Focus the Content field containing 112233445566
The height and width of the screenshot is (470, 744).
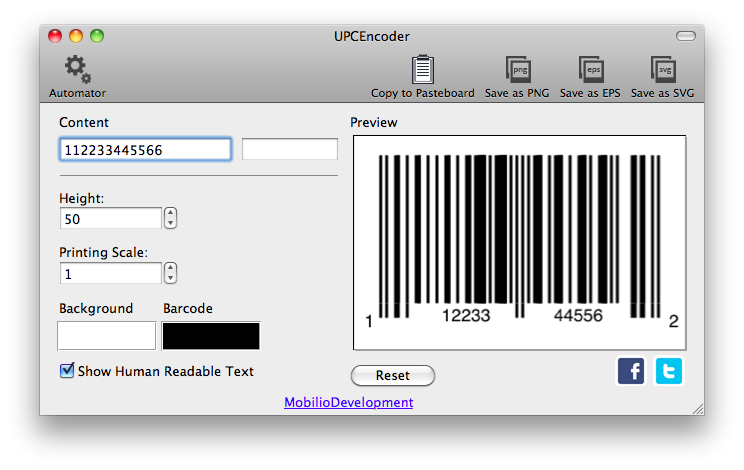[x=146, y=150]
